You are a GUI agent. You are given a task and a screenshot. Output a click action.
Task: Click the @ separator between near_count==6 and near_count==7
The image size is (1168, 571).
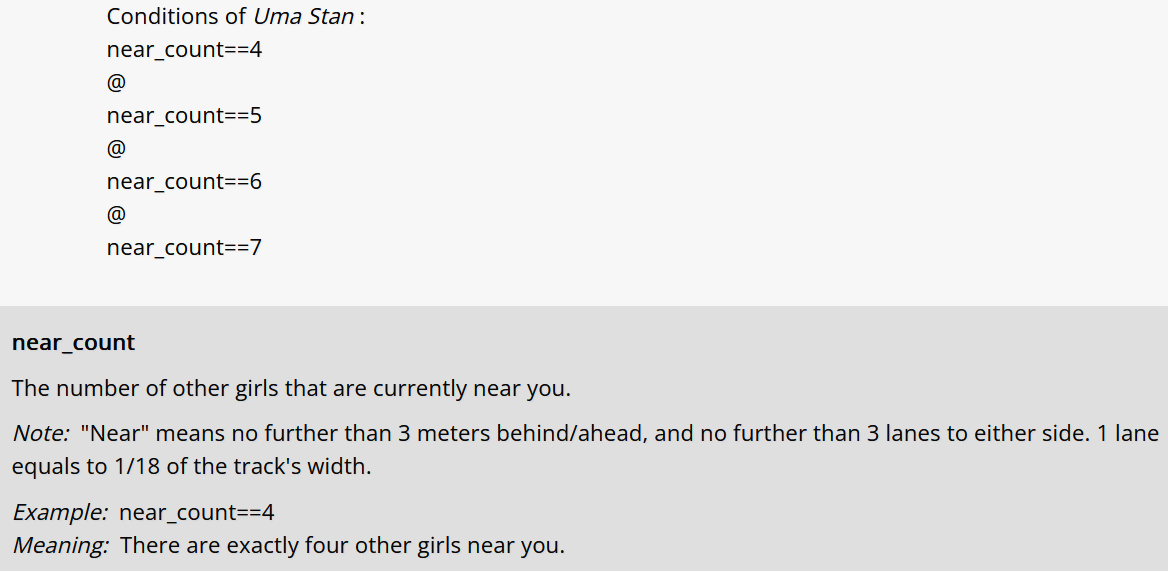point(116,215)
